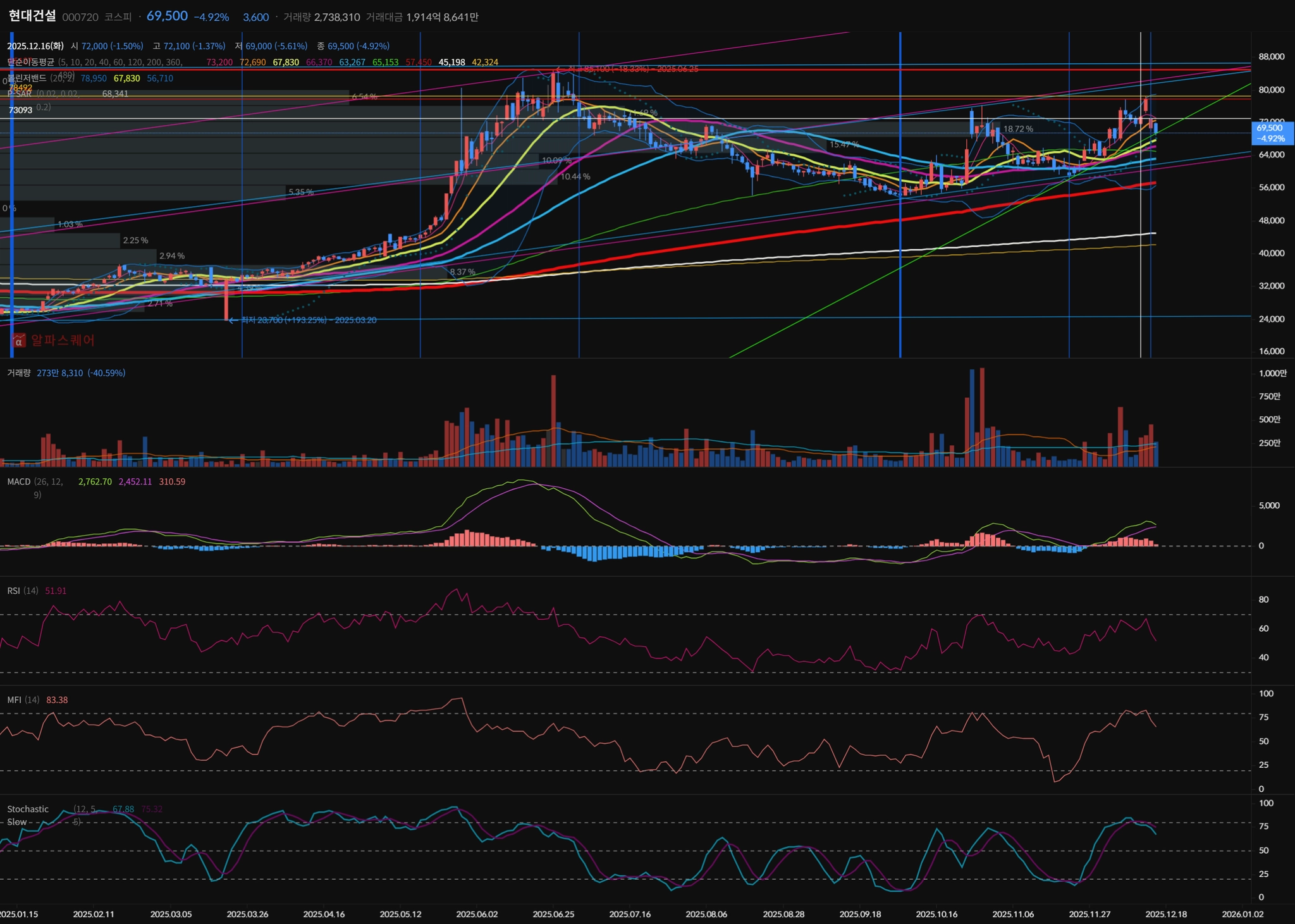Click the P-SAR indicator label

(x=20, y=94)
